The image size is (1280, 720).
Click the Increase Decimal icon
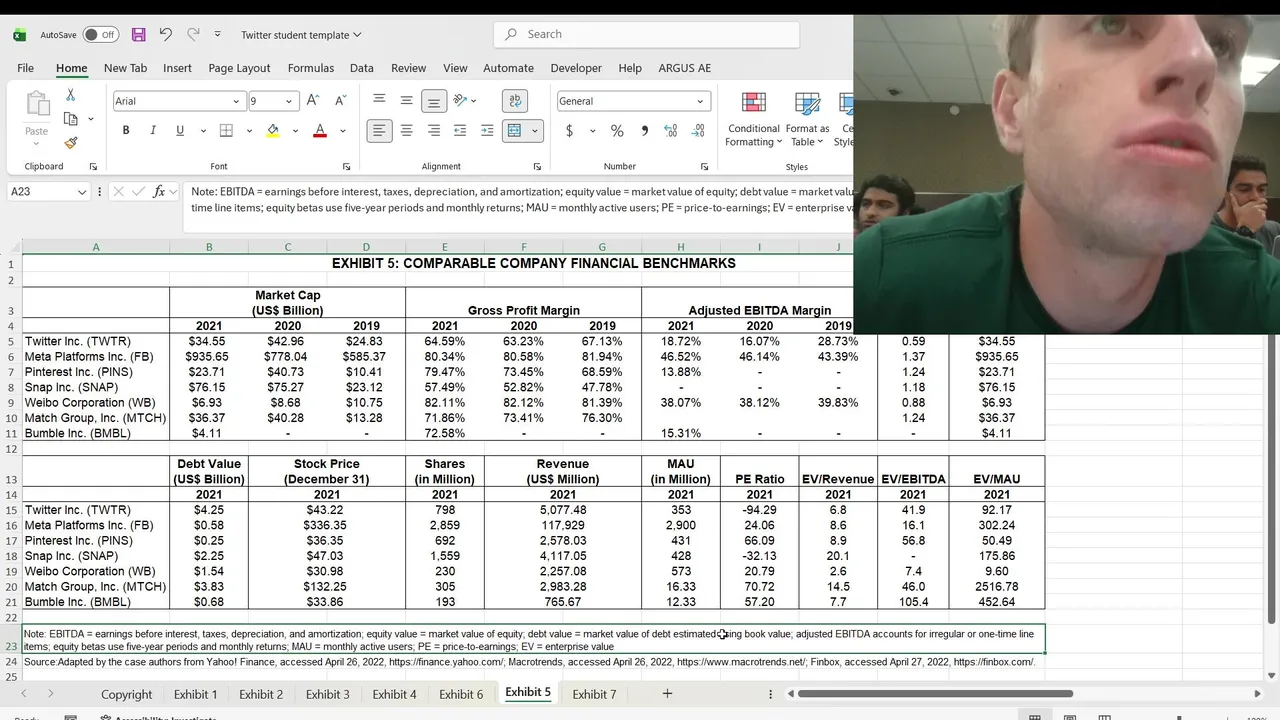pyautogui.click(x=670, y=131)
